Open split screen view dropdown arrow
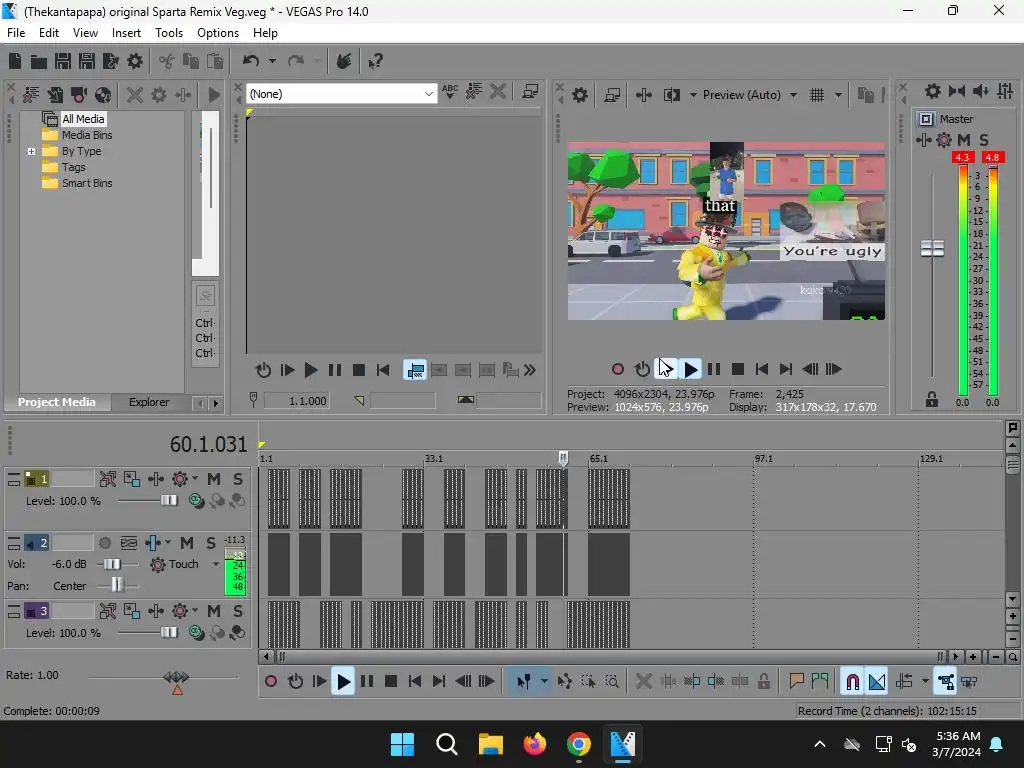The height and width of the screenshot is (768, 1024). [x=693, y=95]
